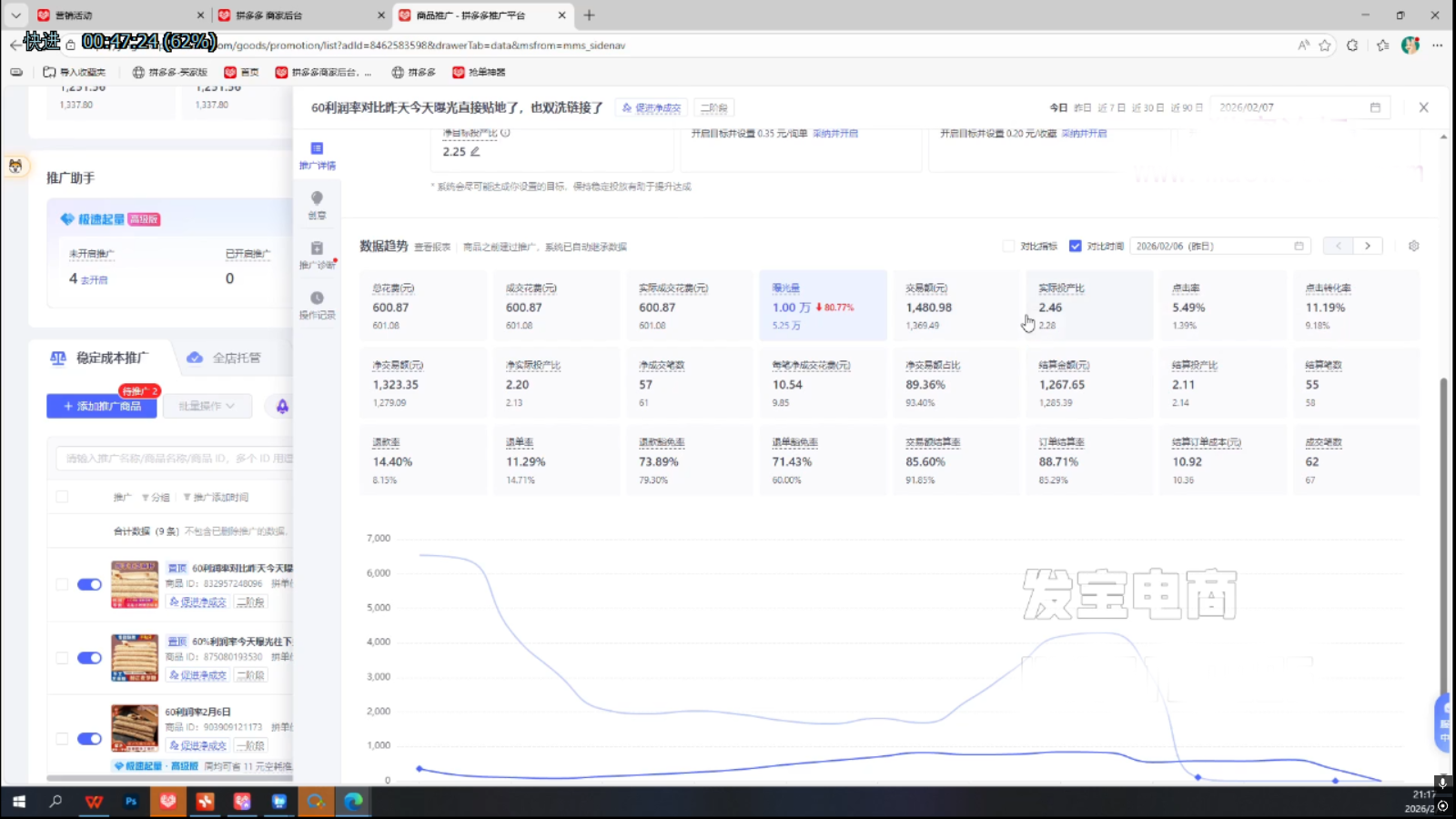Viewport: 1456px width, 819px height.
Task: Click the purple rocket icon button
Action: pyautogui.click(x=282, y=406)
